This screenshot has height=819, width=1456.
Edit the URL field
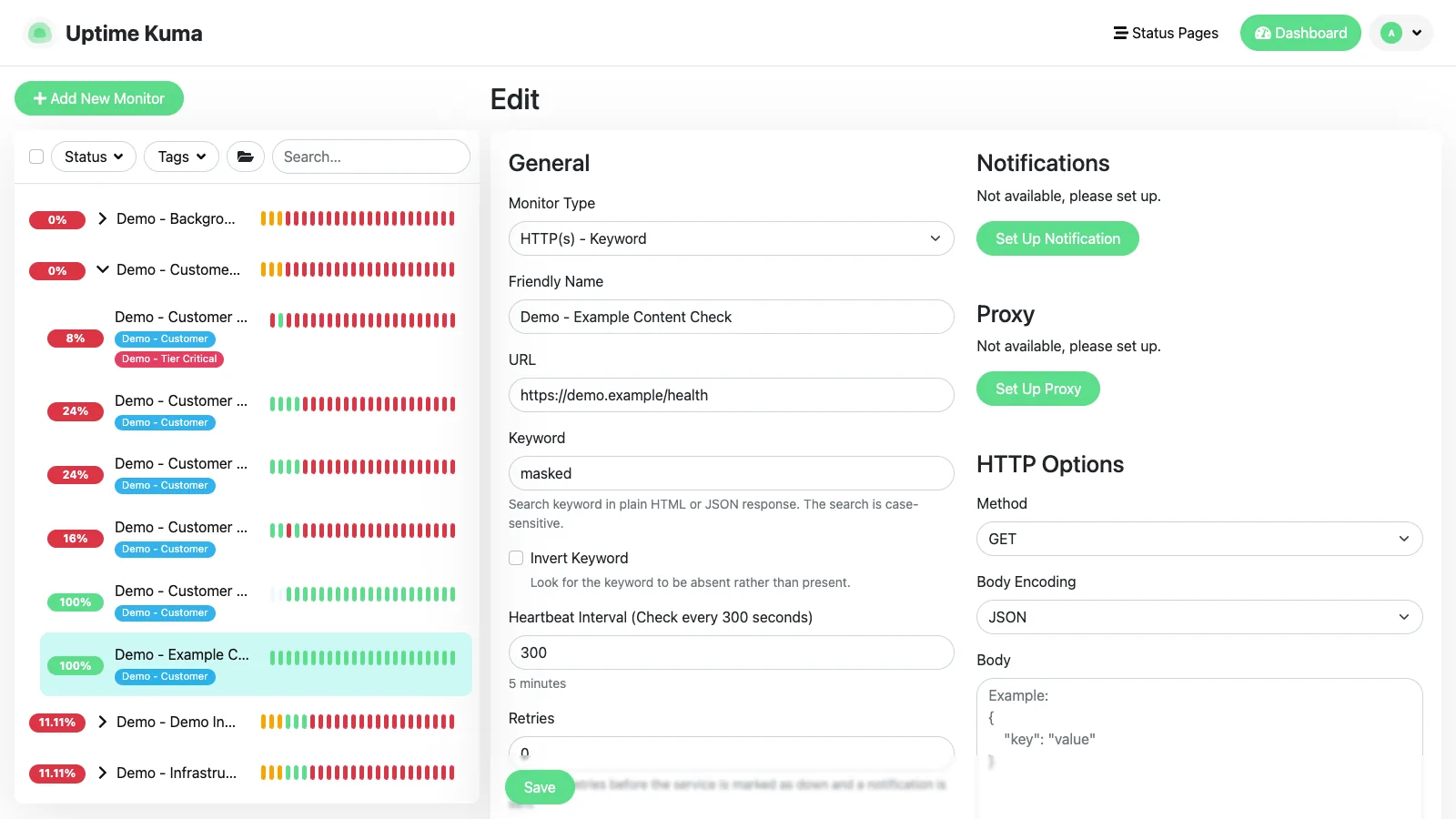[x=731, y=395]
